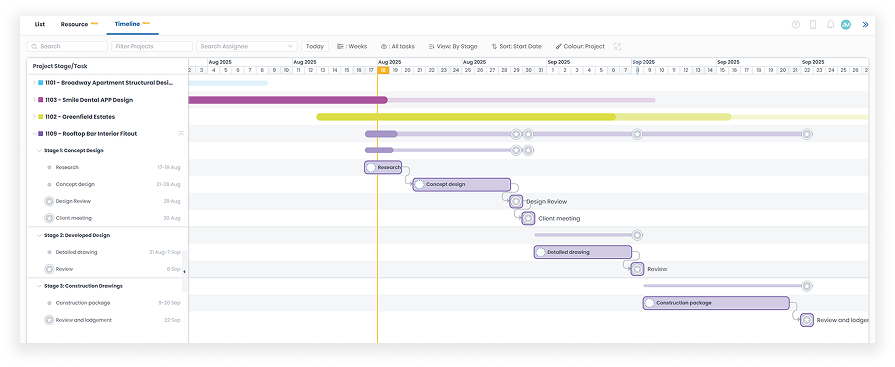Click the Design Review milestone on the timeline
This screenshot has width=895, height=367.
point(516,201)
